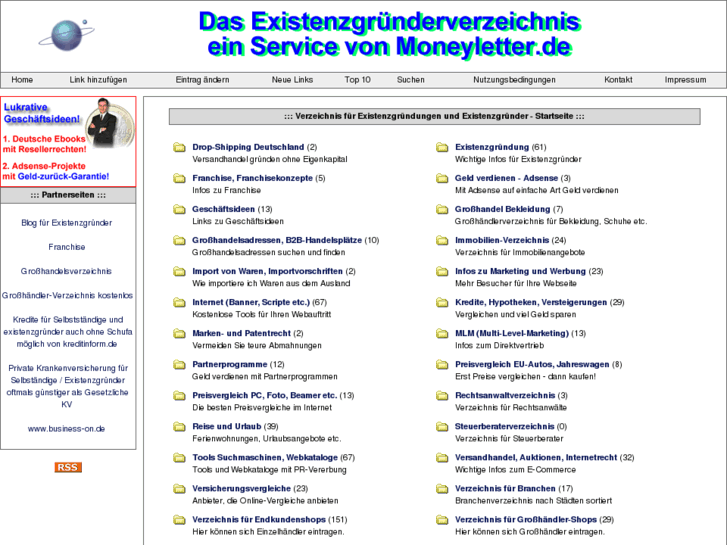Screen dimensions: 727x545
Task: Follow the Immobilien-Verzeichnis category link
Action: [x=502, y=240]
